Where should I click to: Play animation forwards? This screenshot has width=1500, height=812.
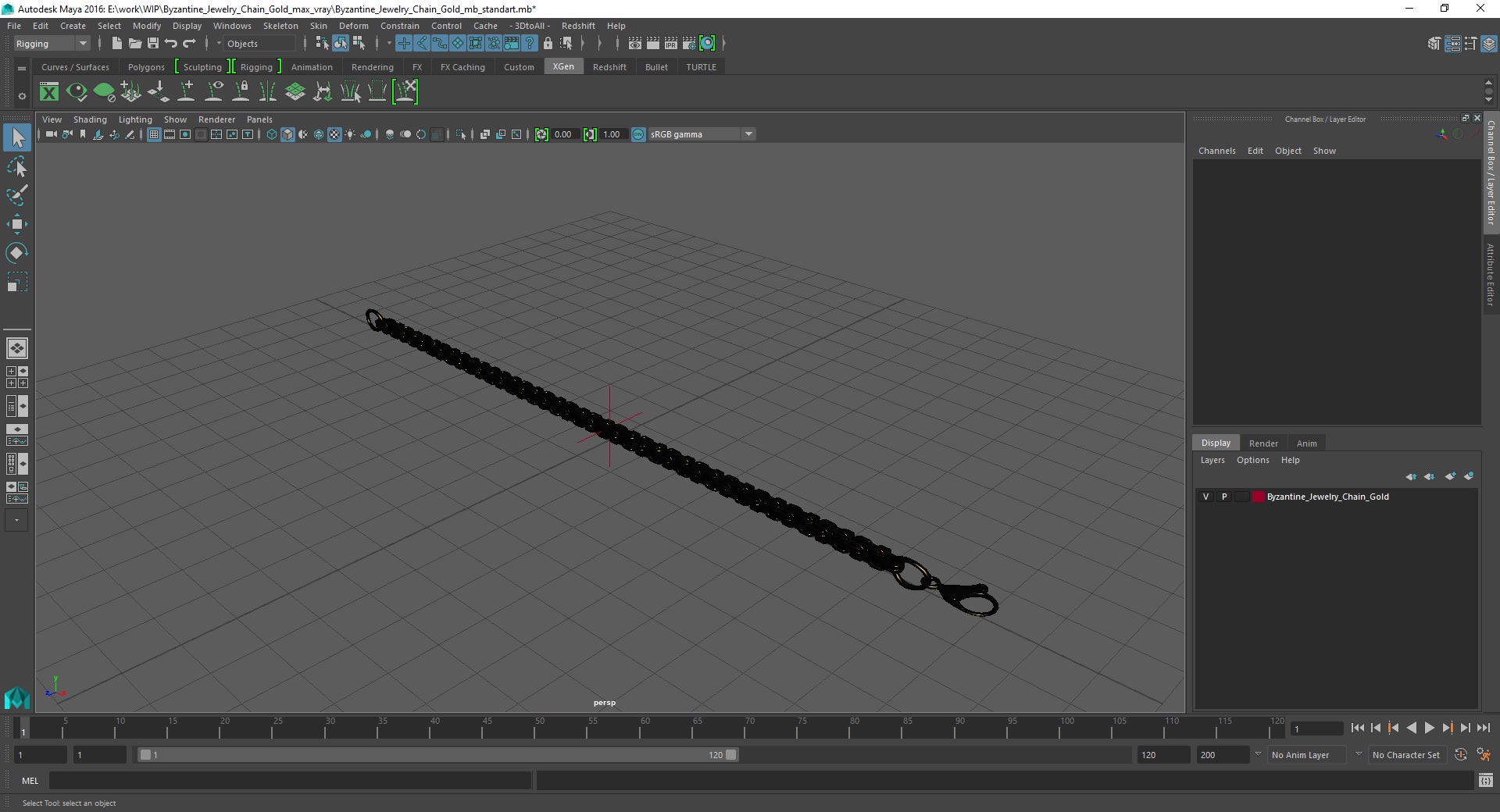point(1429,728)
